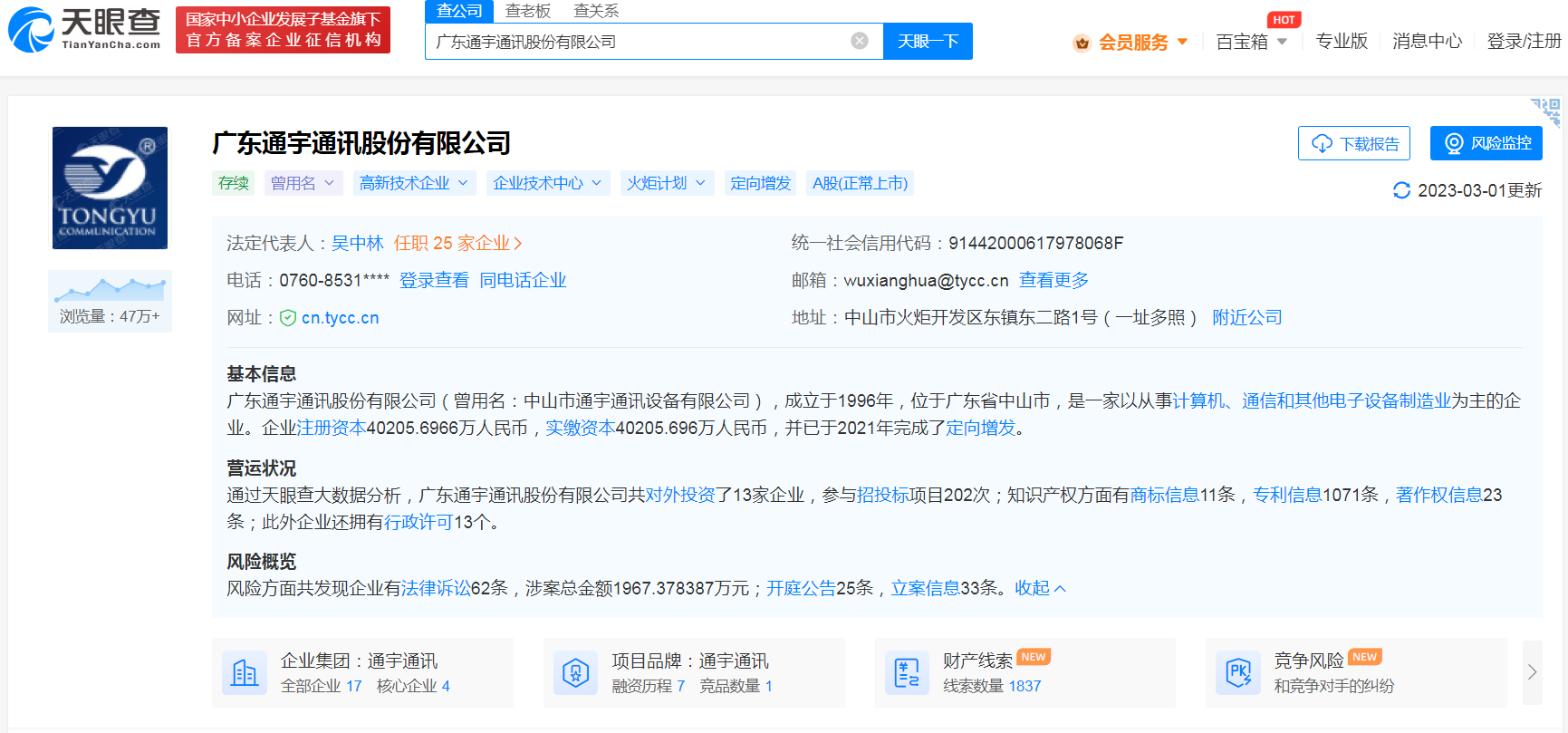Expand the 曾用名 dropdown tag
Image resolution: width=1568 pixels, height=733 pixels.
(x=303, y=183)
